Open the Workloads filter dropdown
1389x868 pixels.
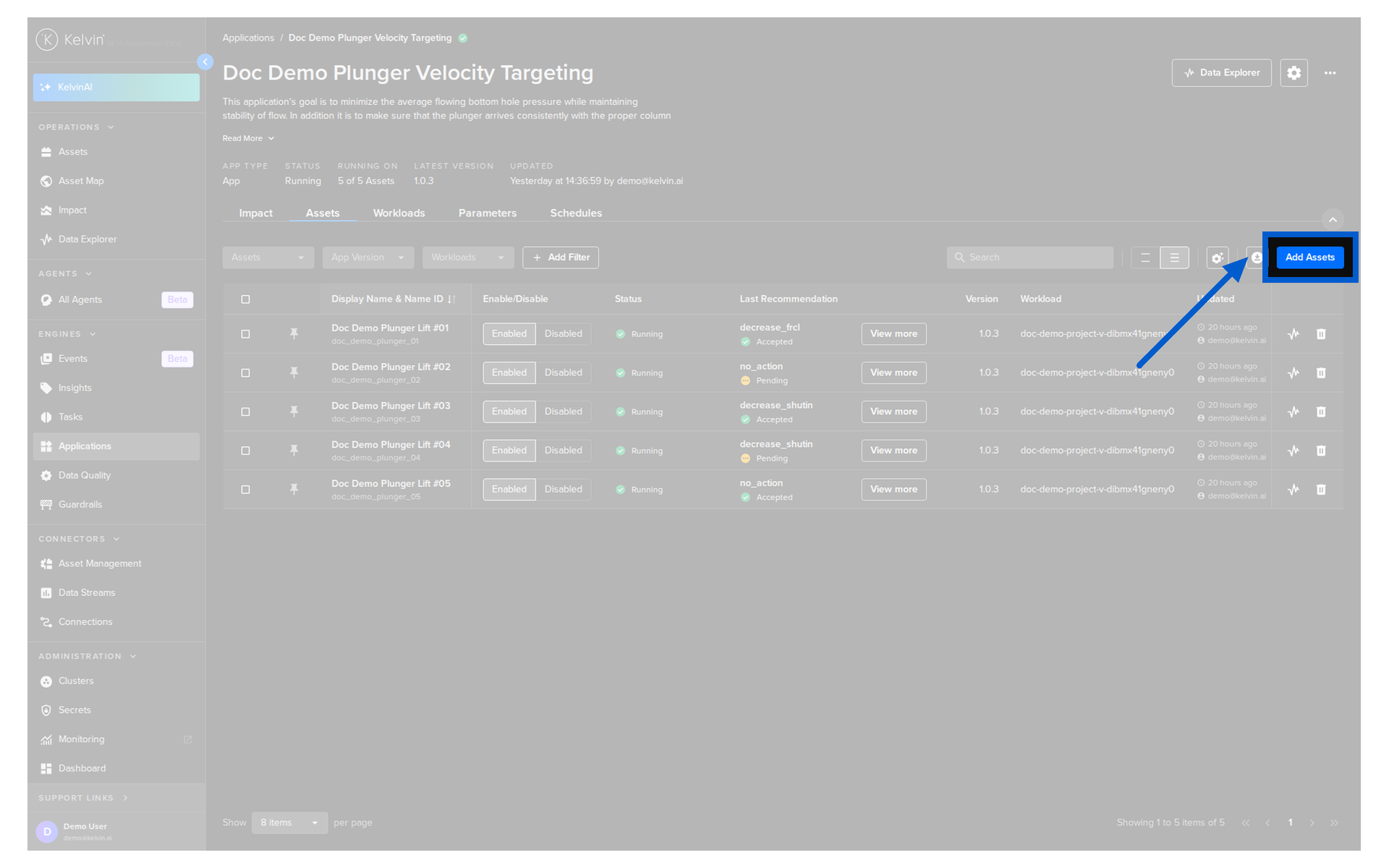click(468, 258)
